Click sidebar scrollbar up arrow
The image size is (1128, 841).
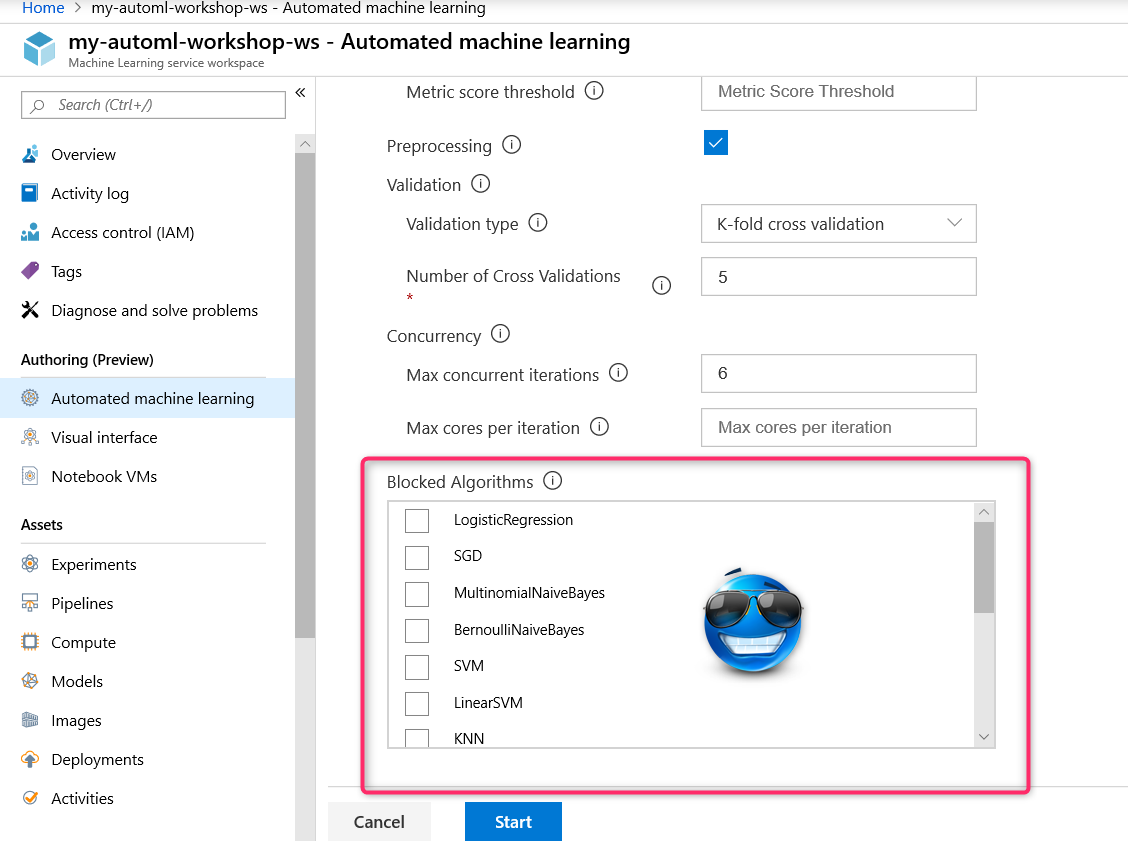(x=305, y=144)
